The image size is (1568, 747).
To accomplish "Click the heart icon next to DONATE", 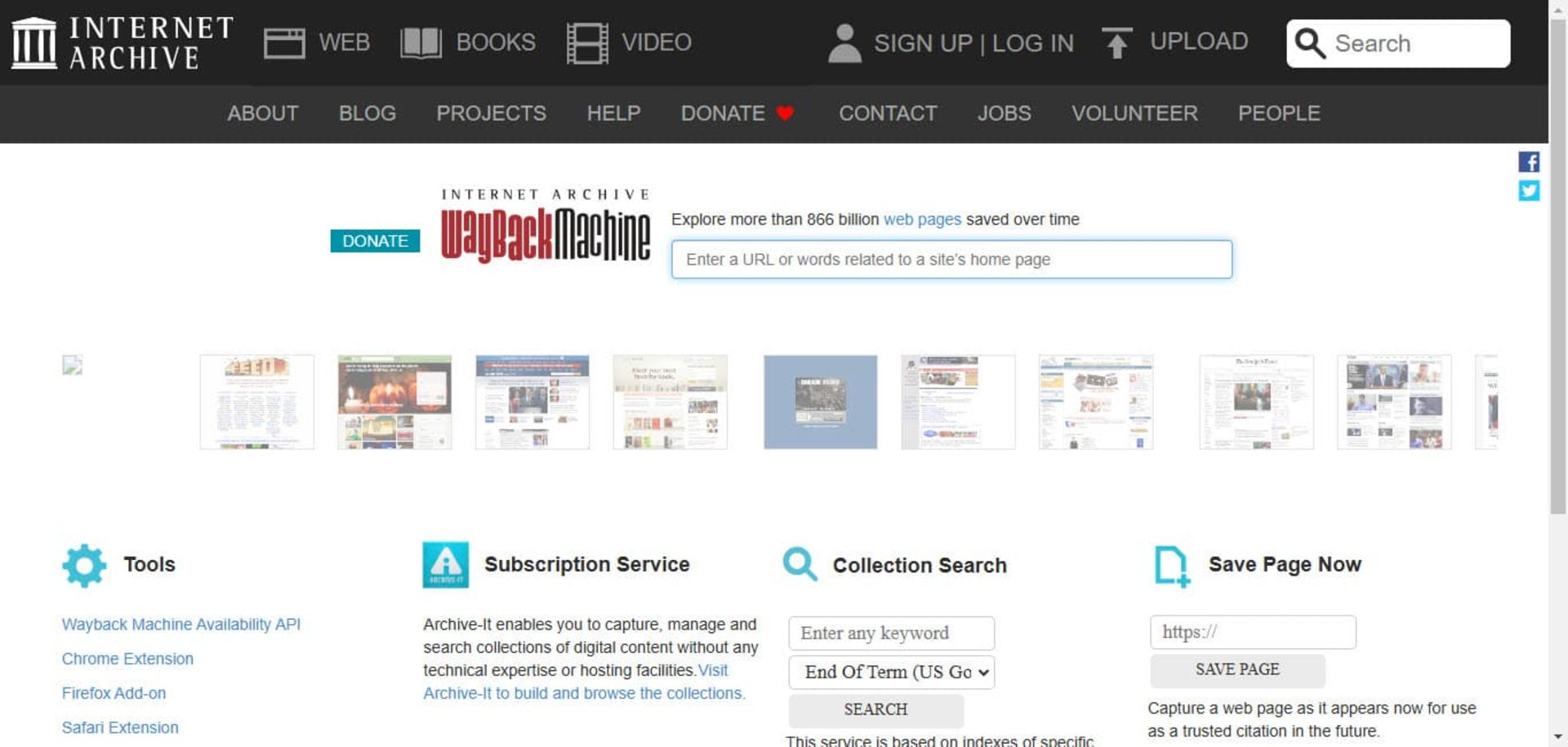I will click(785, 113).
